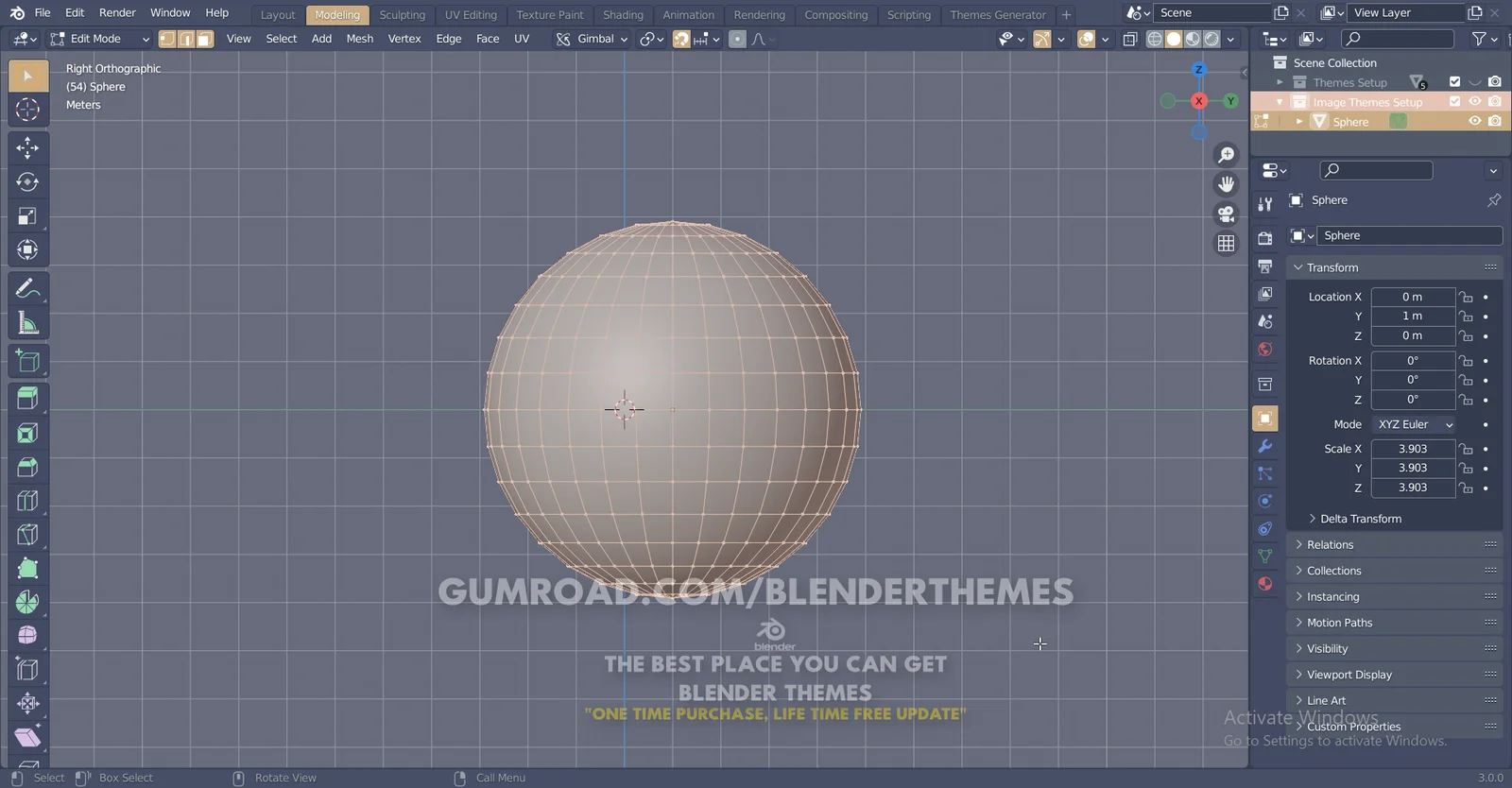
Task: Open the Mesh menu in header
Action: click(x=360, y=39)
